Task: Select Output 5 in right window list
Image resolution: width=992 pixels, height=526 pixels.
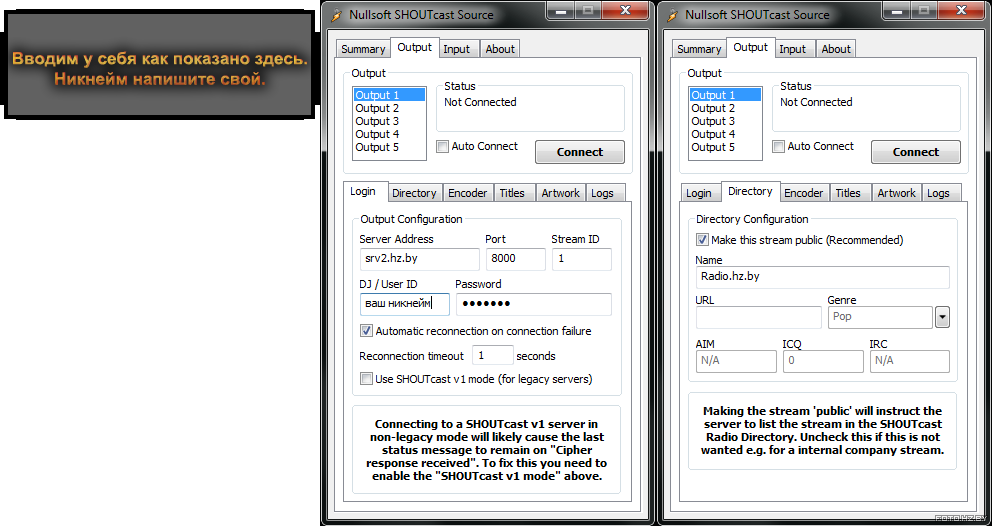Action: [725, 147]
